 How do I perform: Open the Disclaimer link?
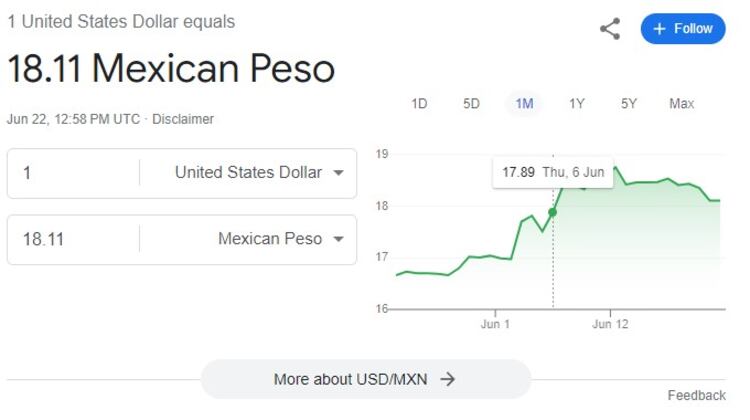[x=183, y=119]
